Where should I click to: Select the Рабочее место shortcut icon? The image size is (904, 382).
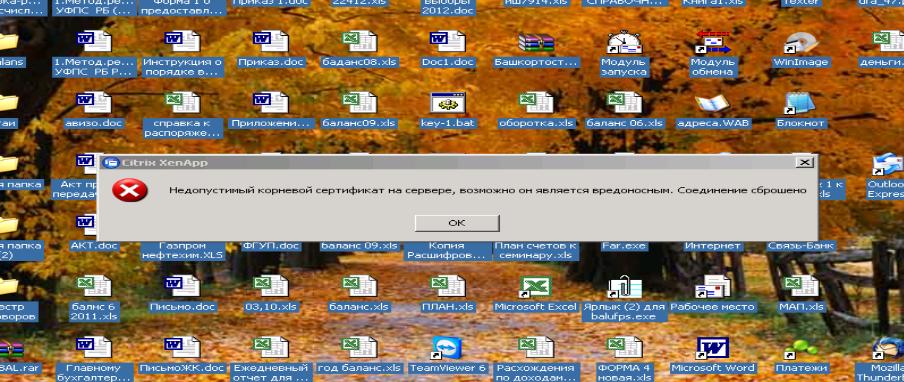pos(713,286)
